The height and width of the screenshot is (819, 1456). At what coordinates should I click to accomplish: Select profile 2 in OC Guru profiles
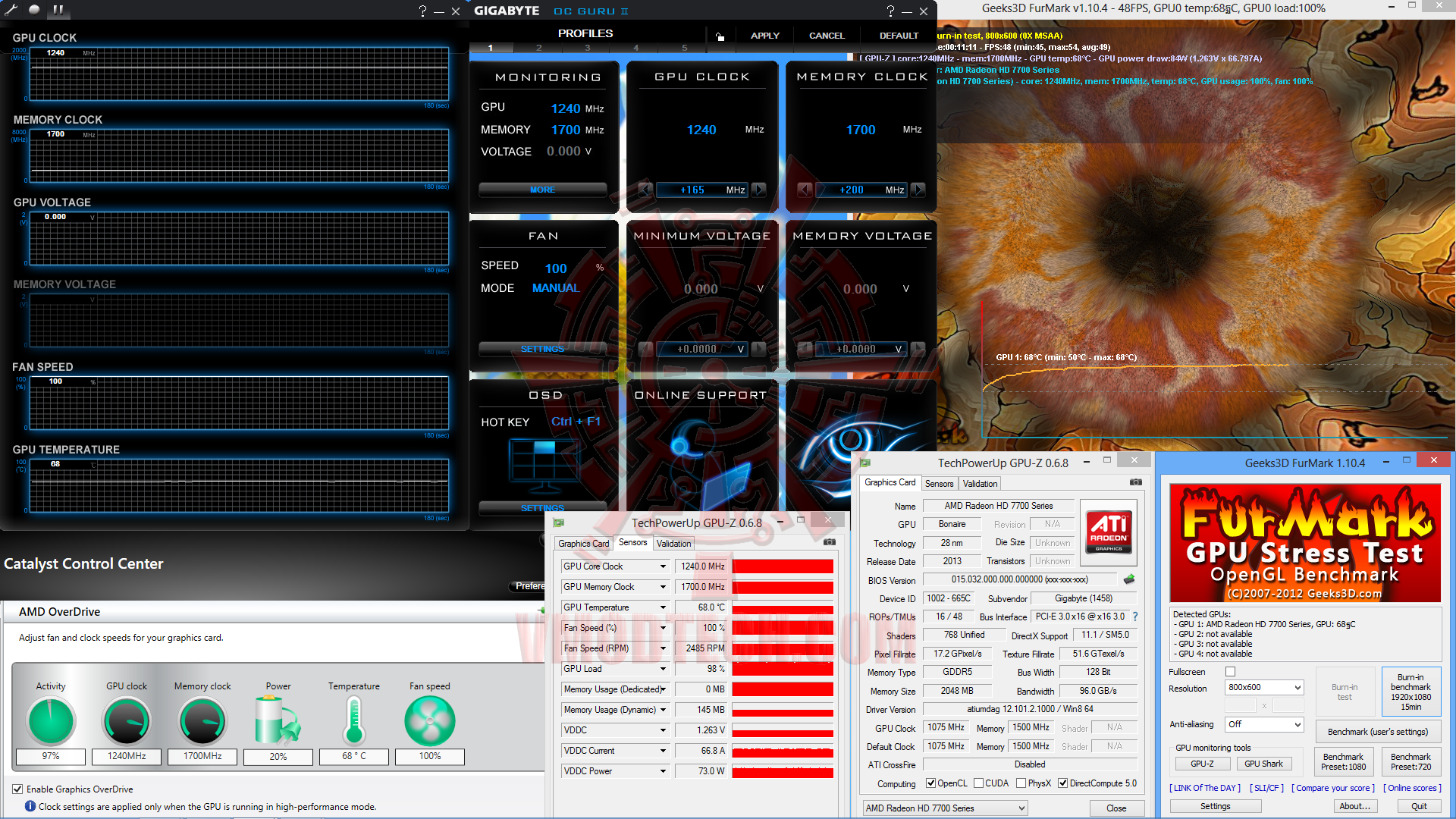point(538,47)
